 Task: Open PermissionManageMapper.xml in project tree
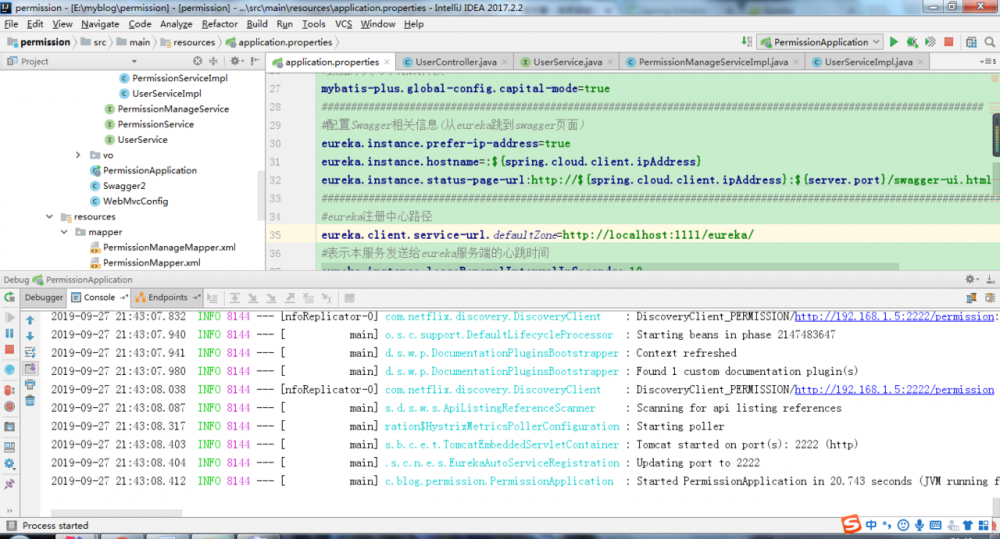(168, 247)
